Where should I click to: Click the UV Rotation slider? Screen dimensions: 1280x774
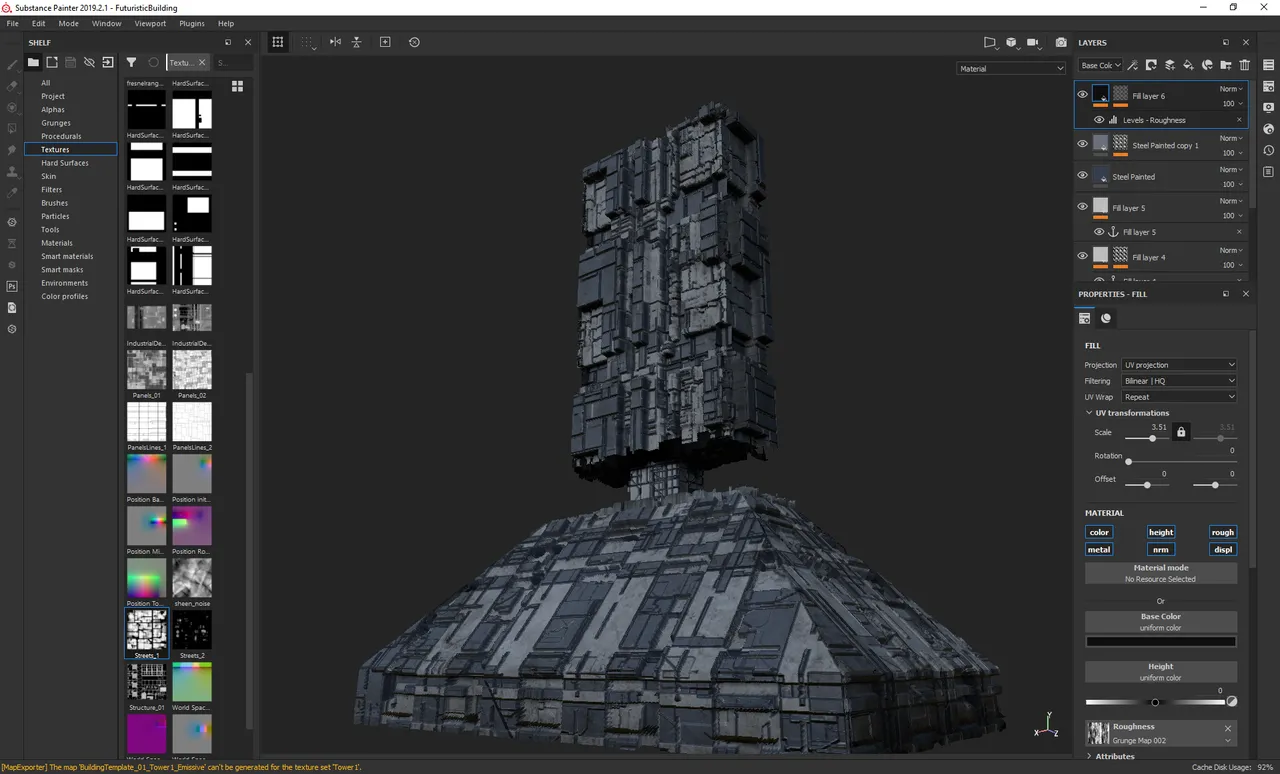(x=1181, y=462)
